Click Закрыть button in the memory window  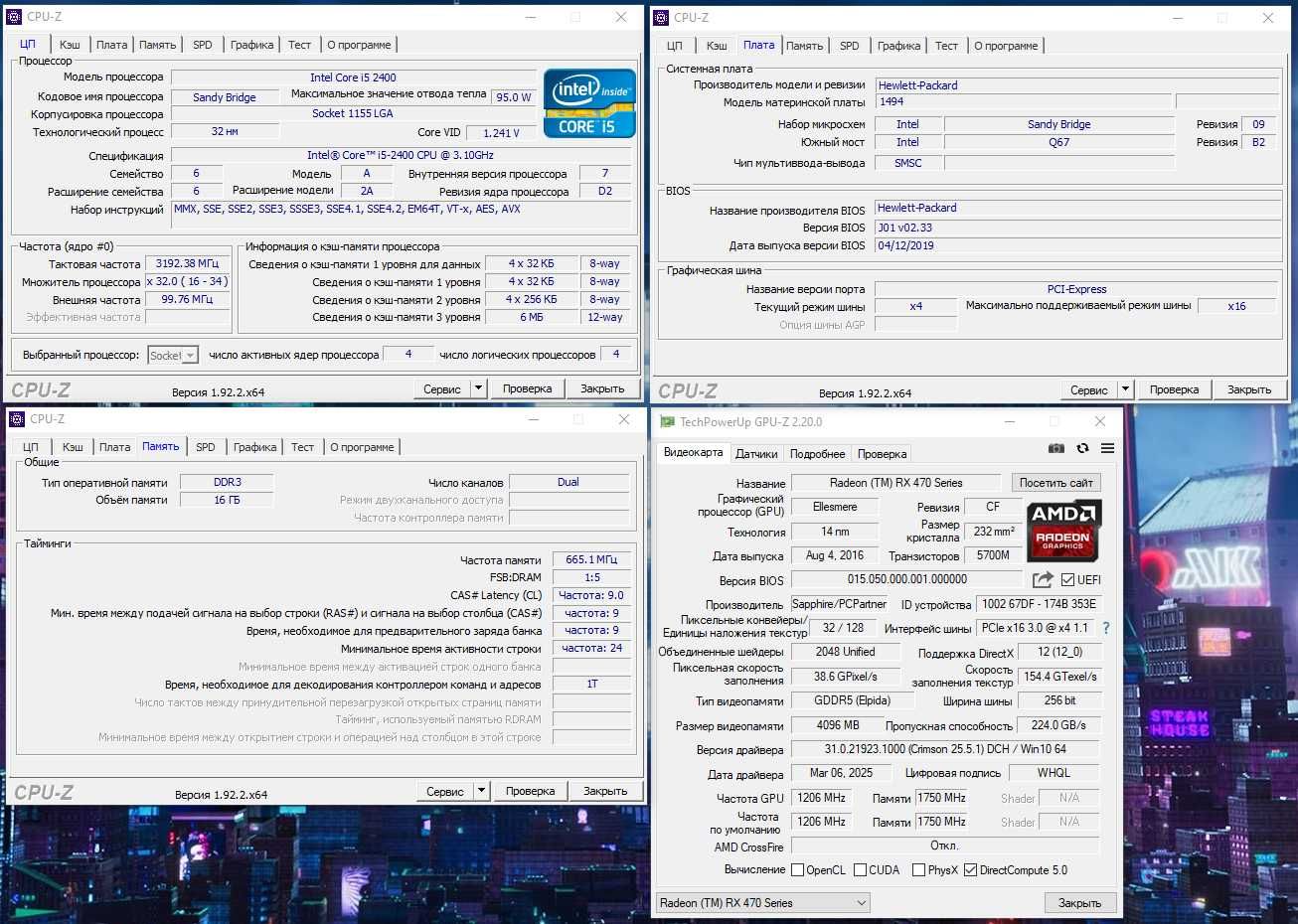605,791
